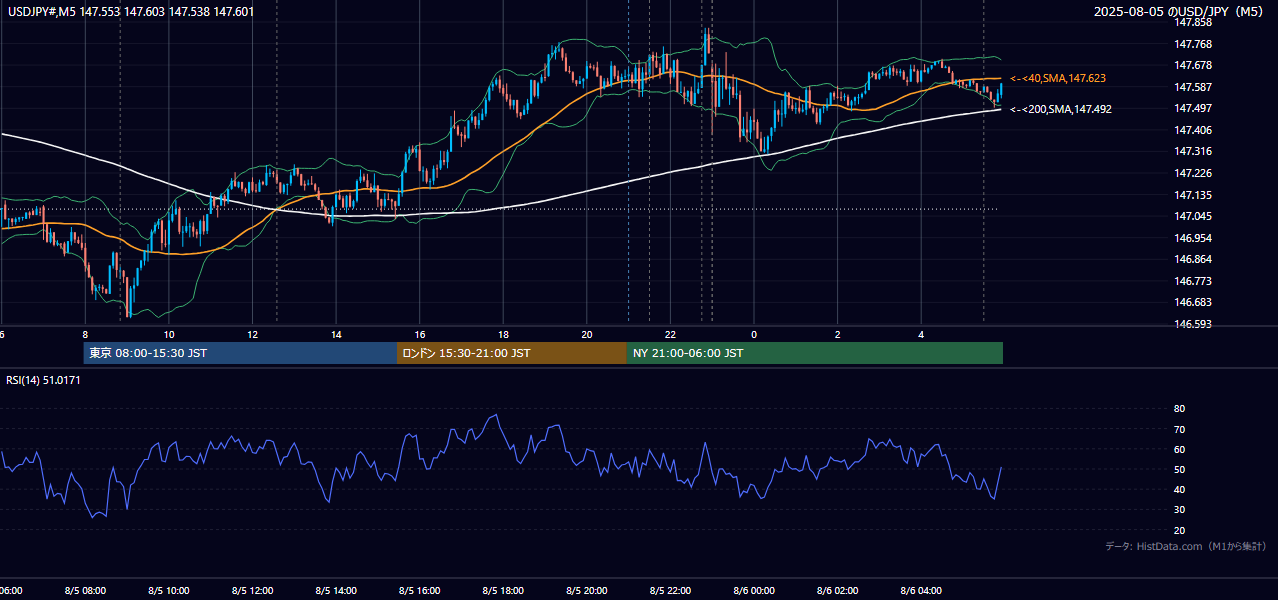Click RSI scale level 40
The image size is (1278, 600).
[x=1179, y=489]
